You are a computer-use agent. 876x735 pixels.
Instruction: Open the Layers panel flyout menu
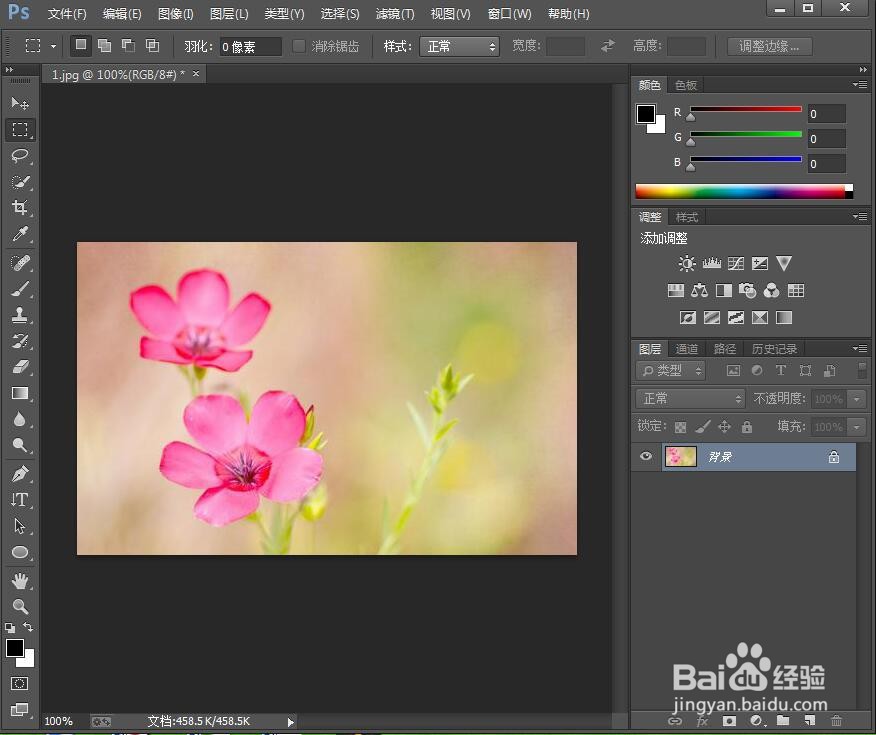pyautogui.click(x=860, y=349)
